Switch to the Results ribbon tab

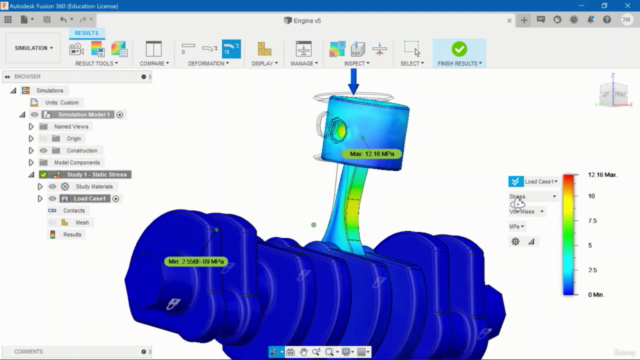[x=87, y=33]
